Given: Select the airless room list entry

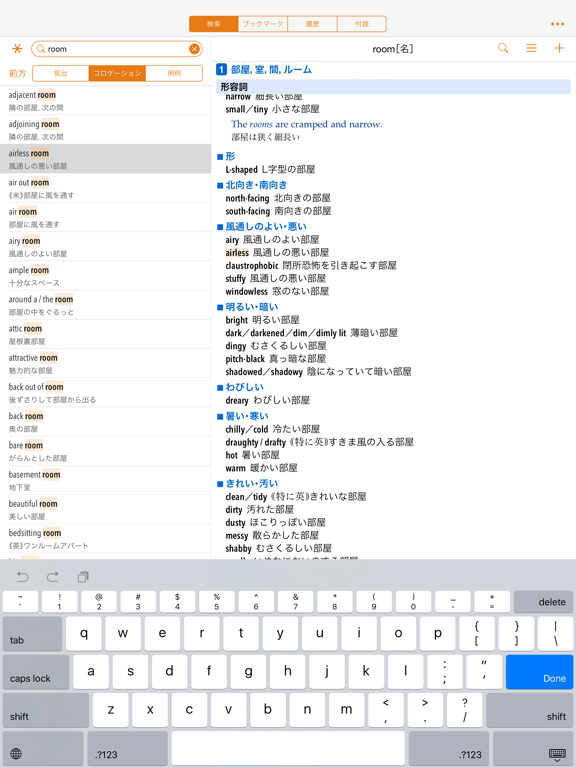Looking at the screenshot, I should [105, 159].
